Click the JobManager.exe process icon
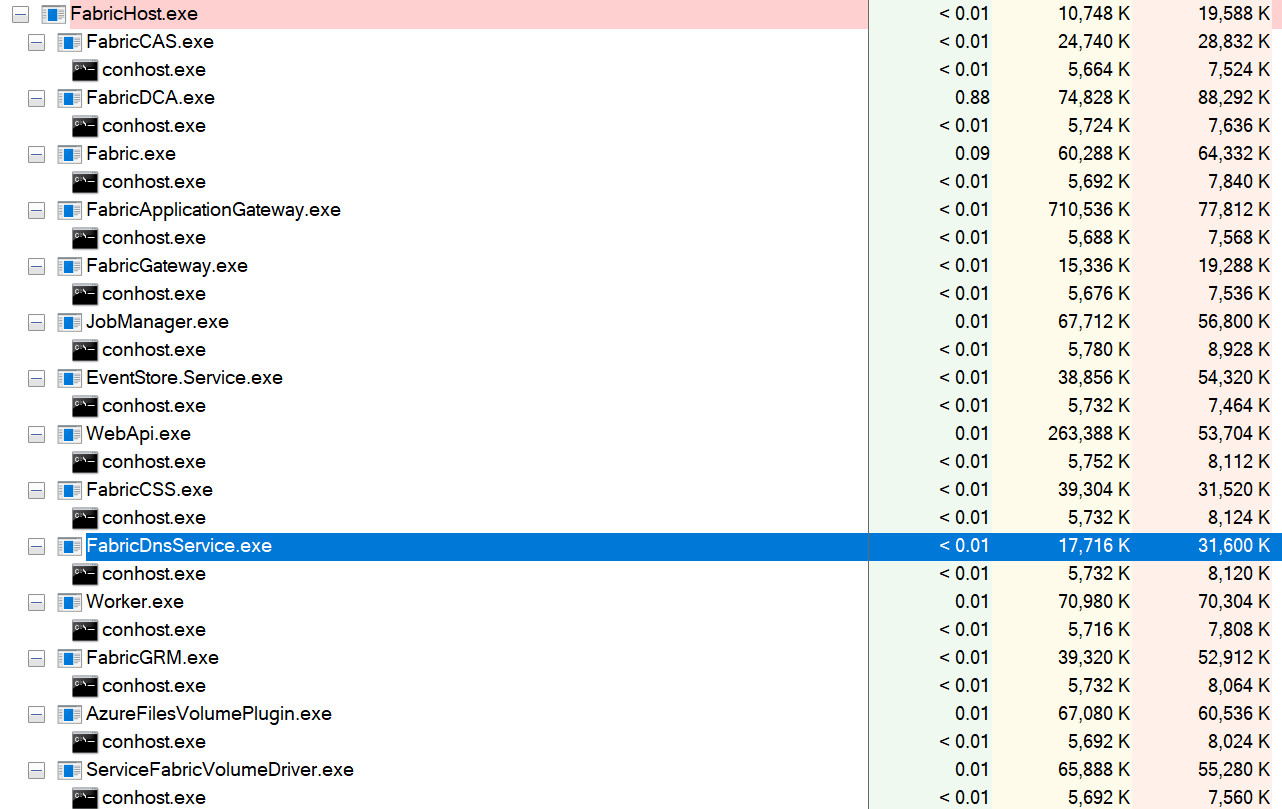Viewport: 1282px width, 809px height. coord(69,322)
